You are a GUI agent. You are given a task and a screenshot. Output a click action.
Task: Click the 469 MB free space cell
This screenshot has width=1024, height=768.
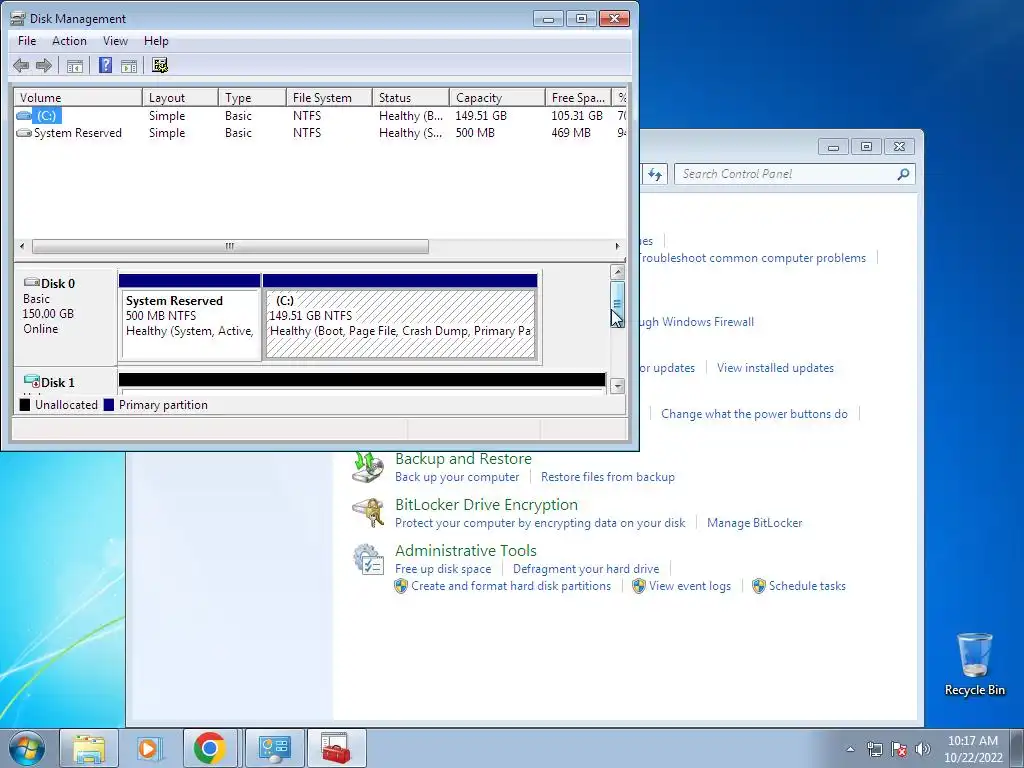pos(571,133)
